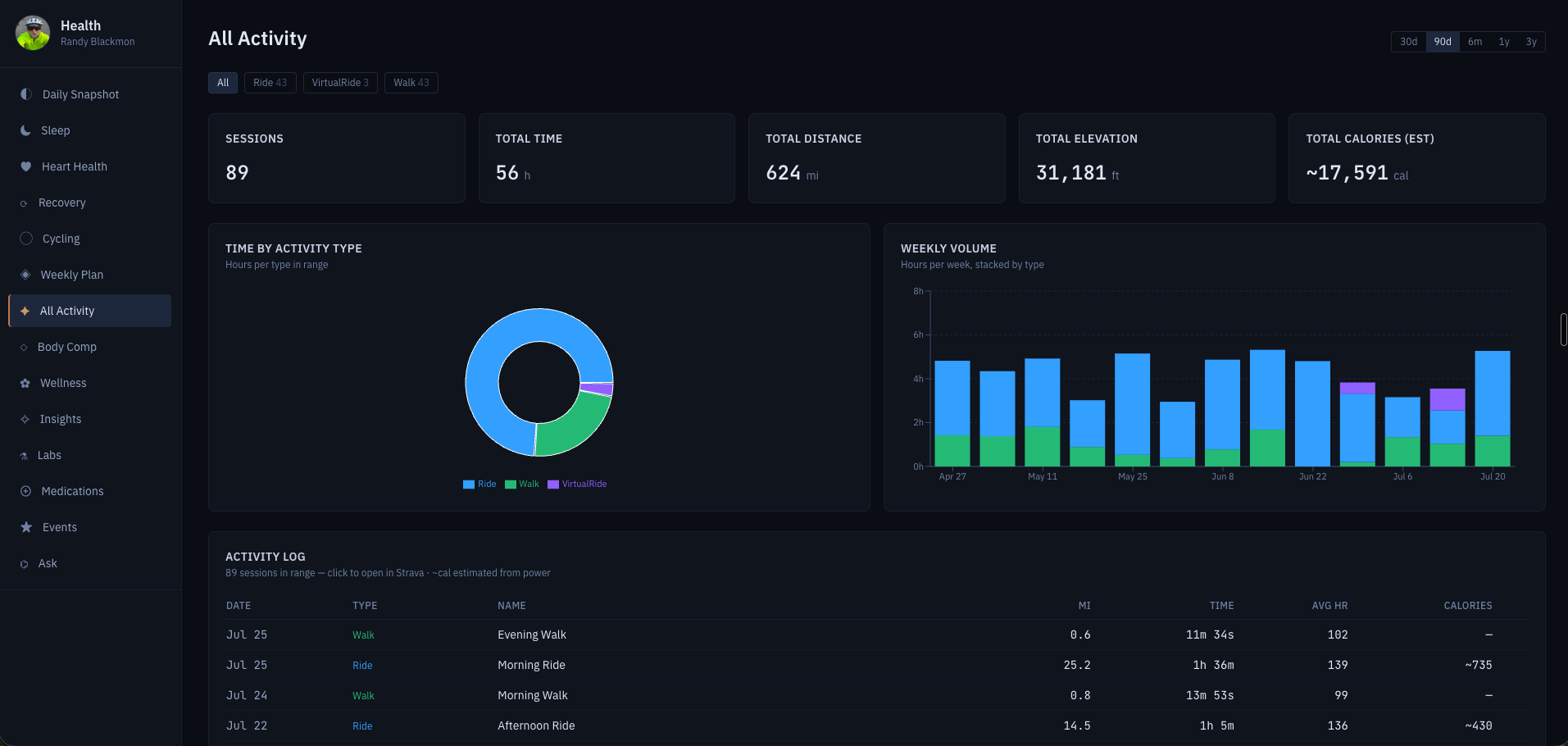Click the Total Elevation 31,181 ft value
1568x746 pixels.
click(1077, 173)
